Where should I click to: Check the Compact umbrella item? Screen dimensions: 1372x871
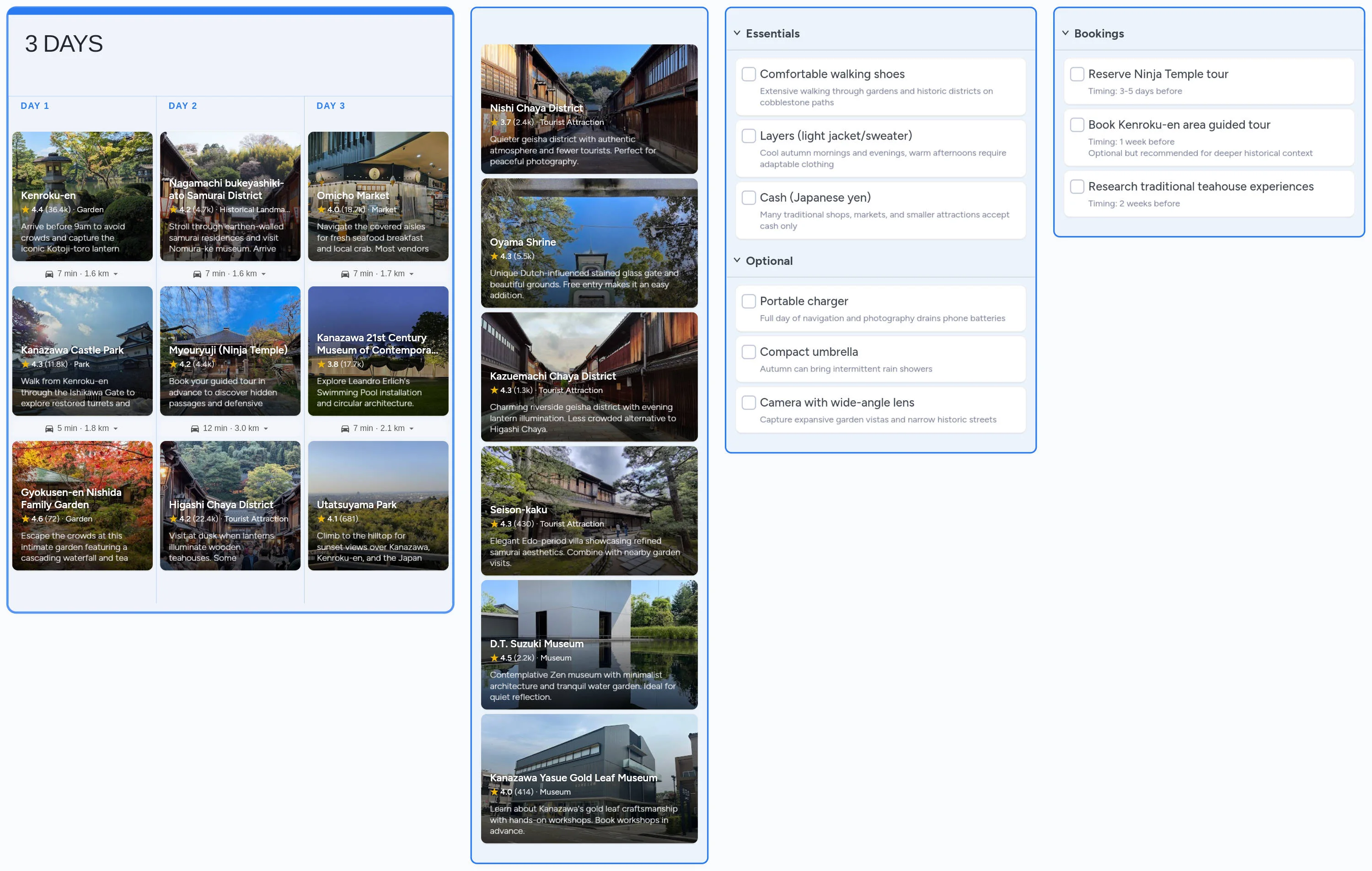click(x=749, y=352)
